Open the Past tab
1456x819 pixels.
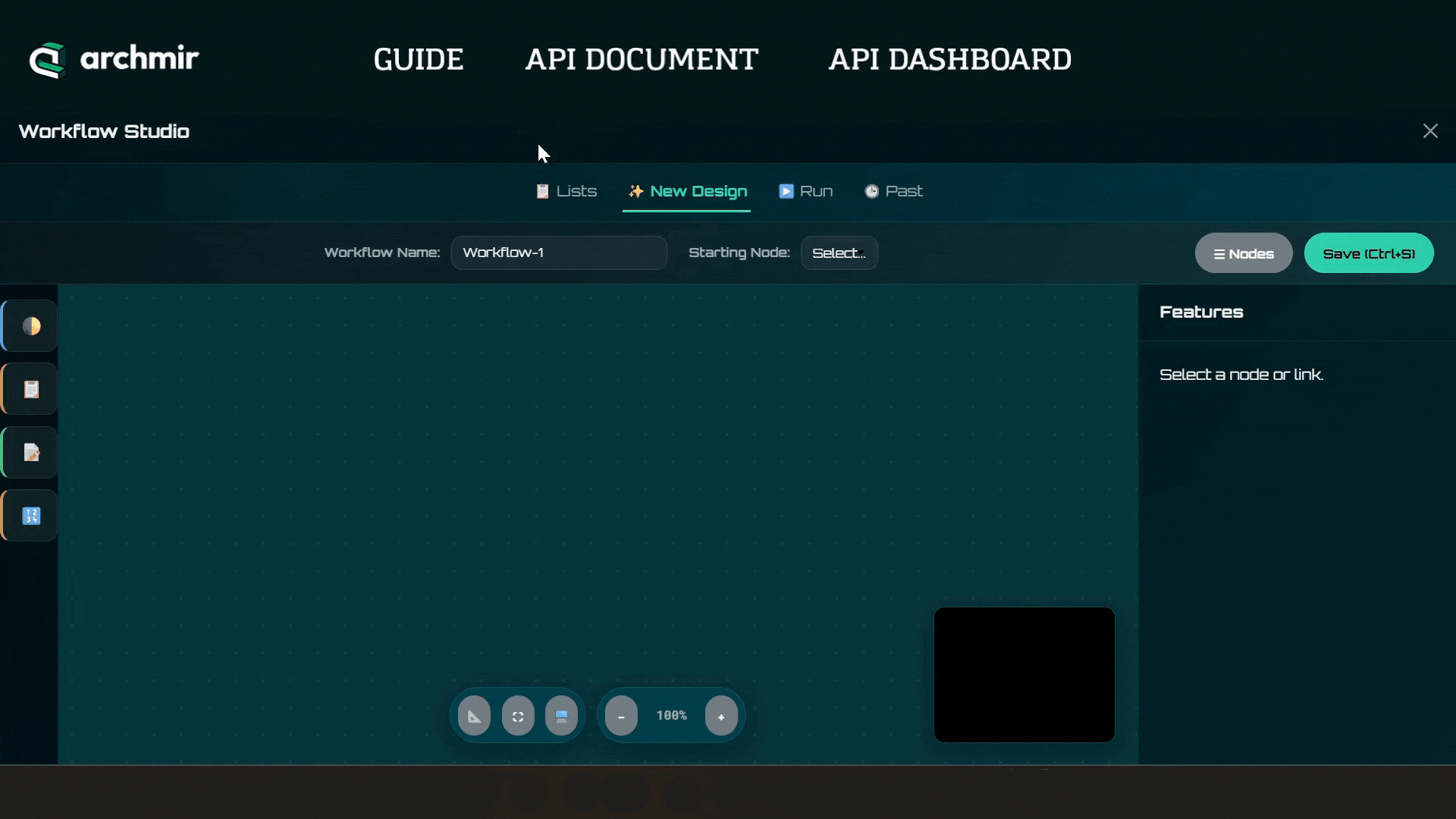(894, 191)
